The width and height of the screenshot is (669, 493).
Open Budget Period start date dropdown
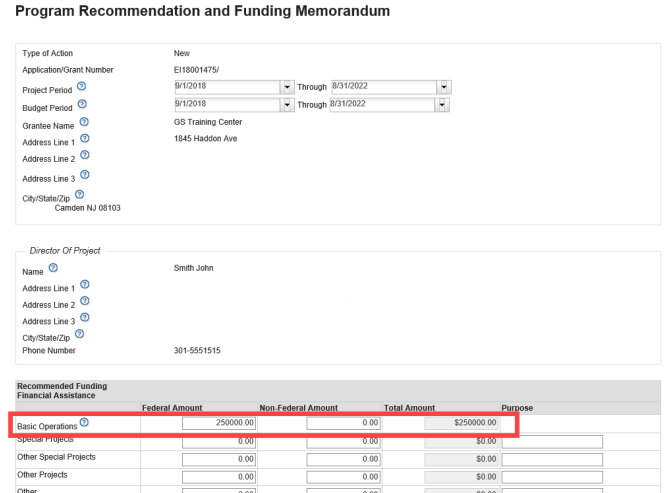click(x=286, y=105)
